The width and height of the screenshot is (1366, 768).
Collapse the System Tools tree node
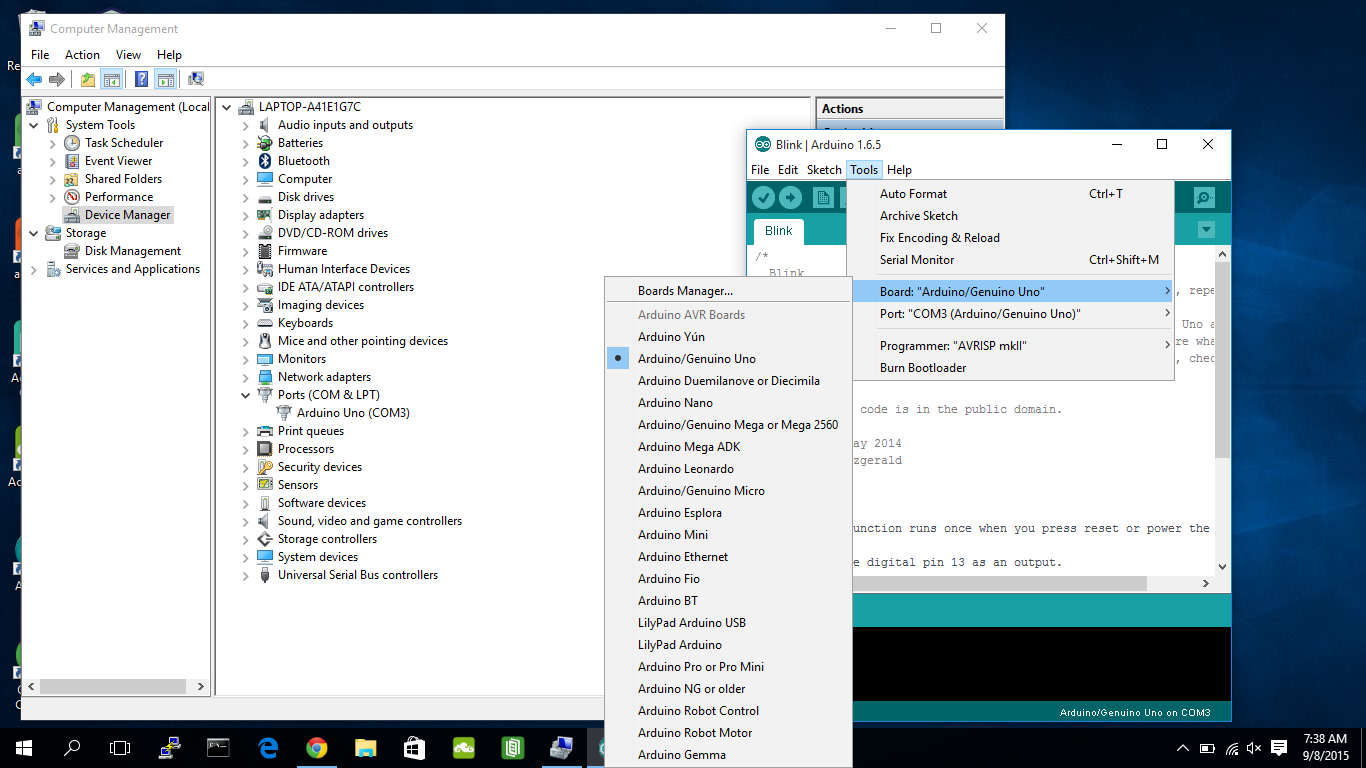point(34,125)
